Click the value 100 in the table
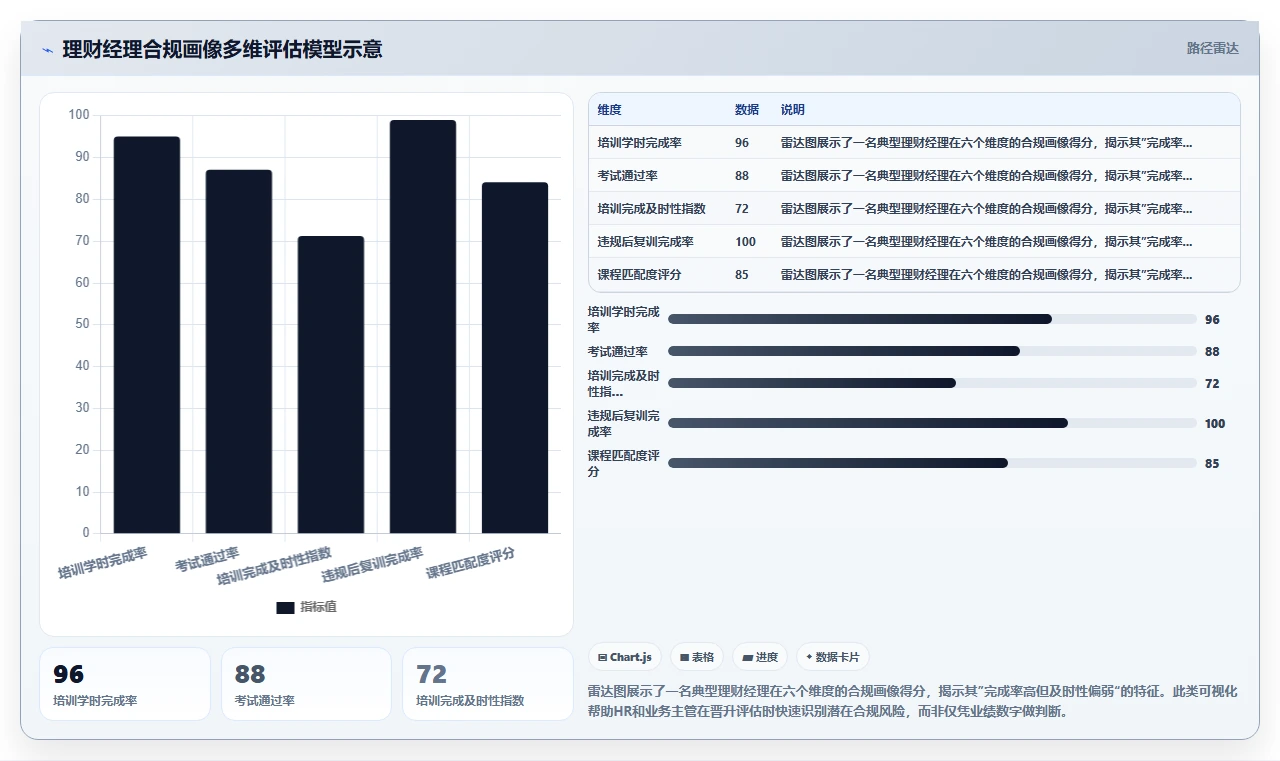 pyautogui.click(x=745, y=242)
